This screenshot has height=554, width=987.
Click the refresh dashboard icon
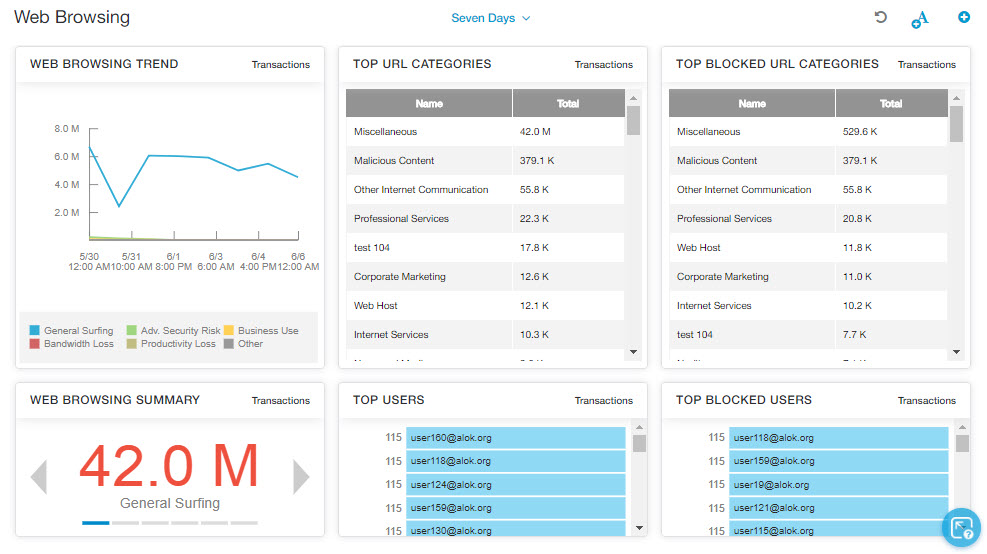[880, 18]
